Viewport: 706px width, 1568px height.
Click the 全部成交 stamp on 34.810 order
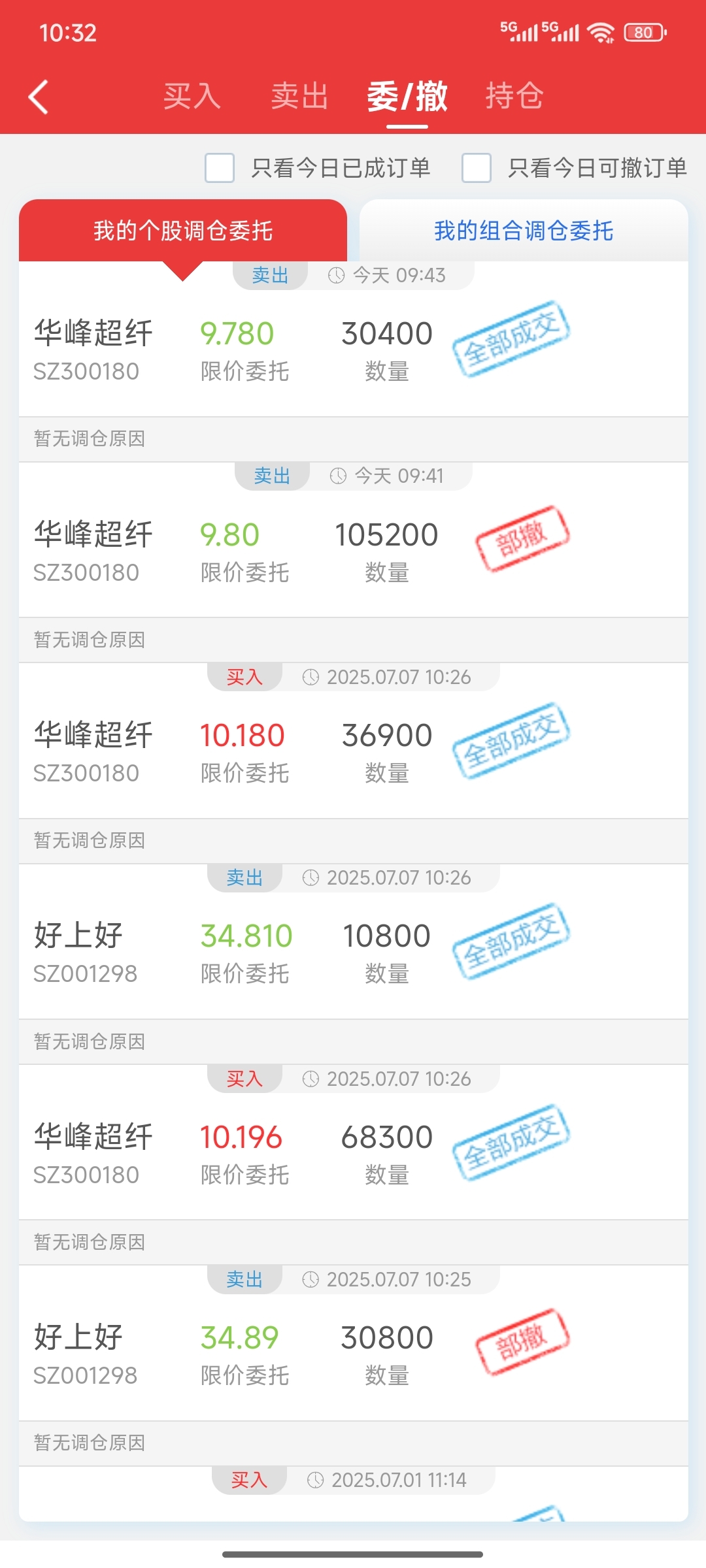[x=511, y=941]
